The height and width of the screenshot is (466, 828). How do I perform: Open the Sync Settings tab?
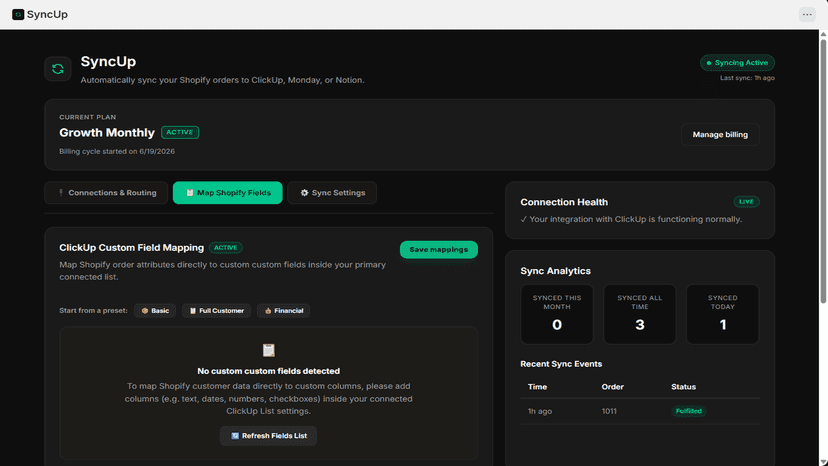click(332, 193)
